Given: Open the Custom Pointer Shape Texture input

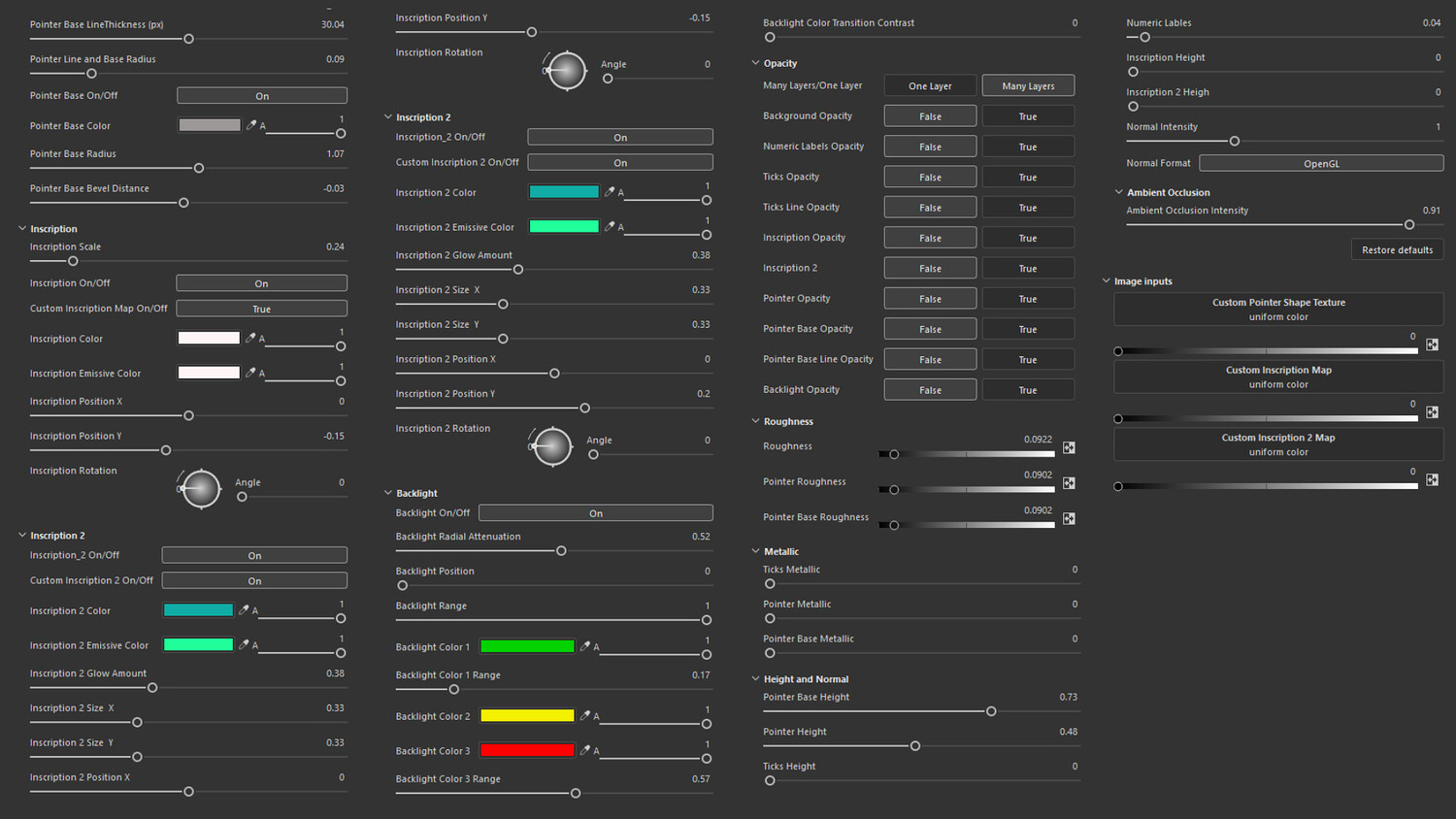Looking at the screenshot, I should pyautogui.click(x=1278, y=310).
